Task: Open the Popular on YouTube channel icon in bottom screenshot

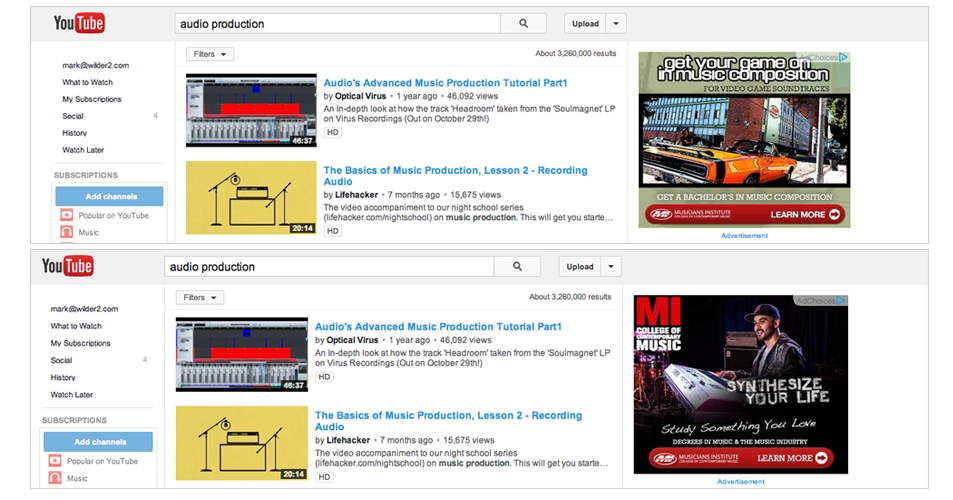Action: 55,461
